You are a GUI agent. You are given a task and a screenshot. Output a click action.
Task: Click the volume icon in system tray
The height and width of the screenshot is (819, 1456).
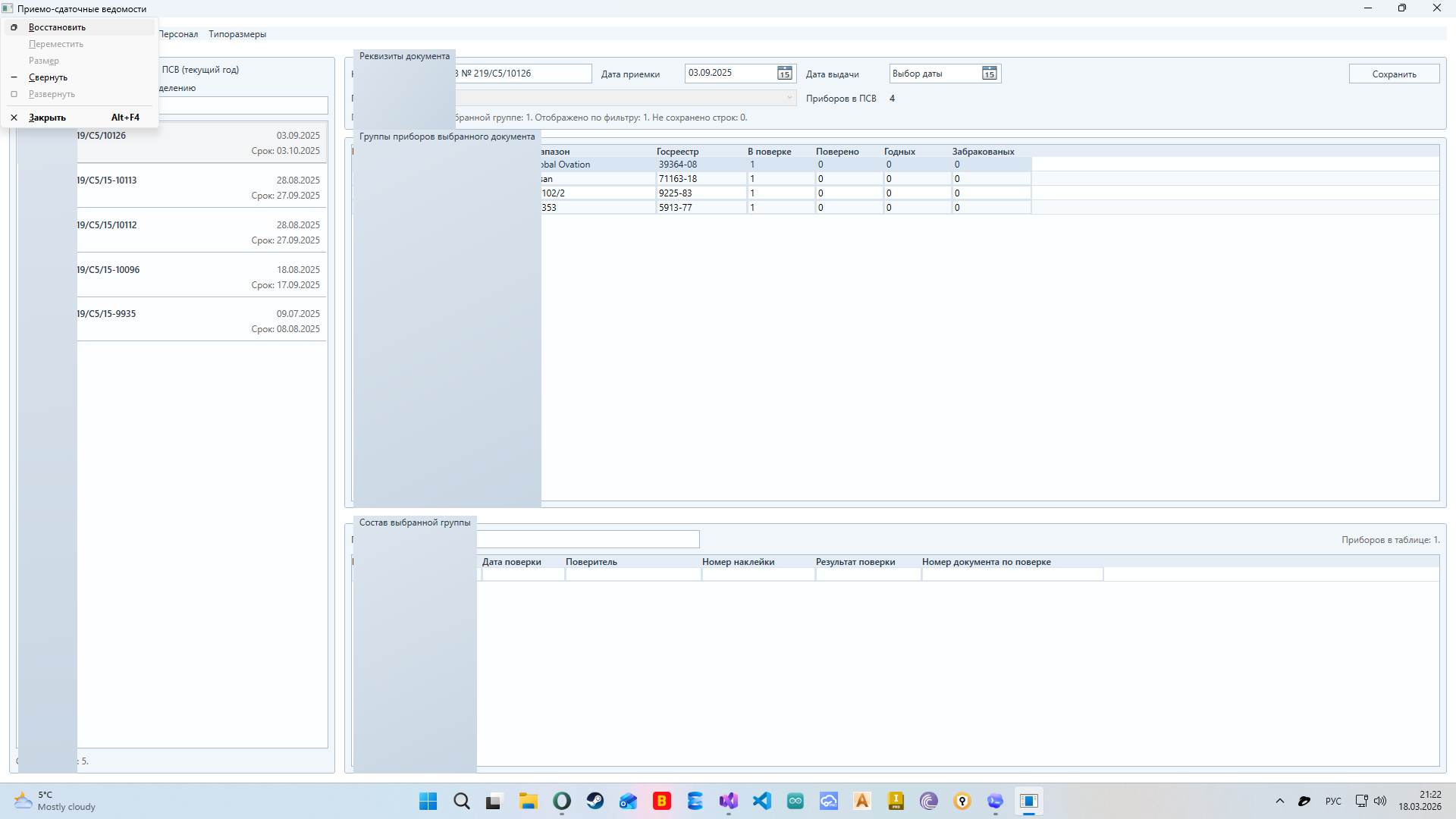point(1380,801)
